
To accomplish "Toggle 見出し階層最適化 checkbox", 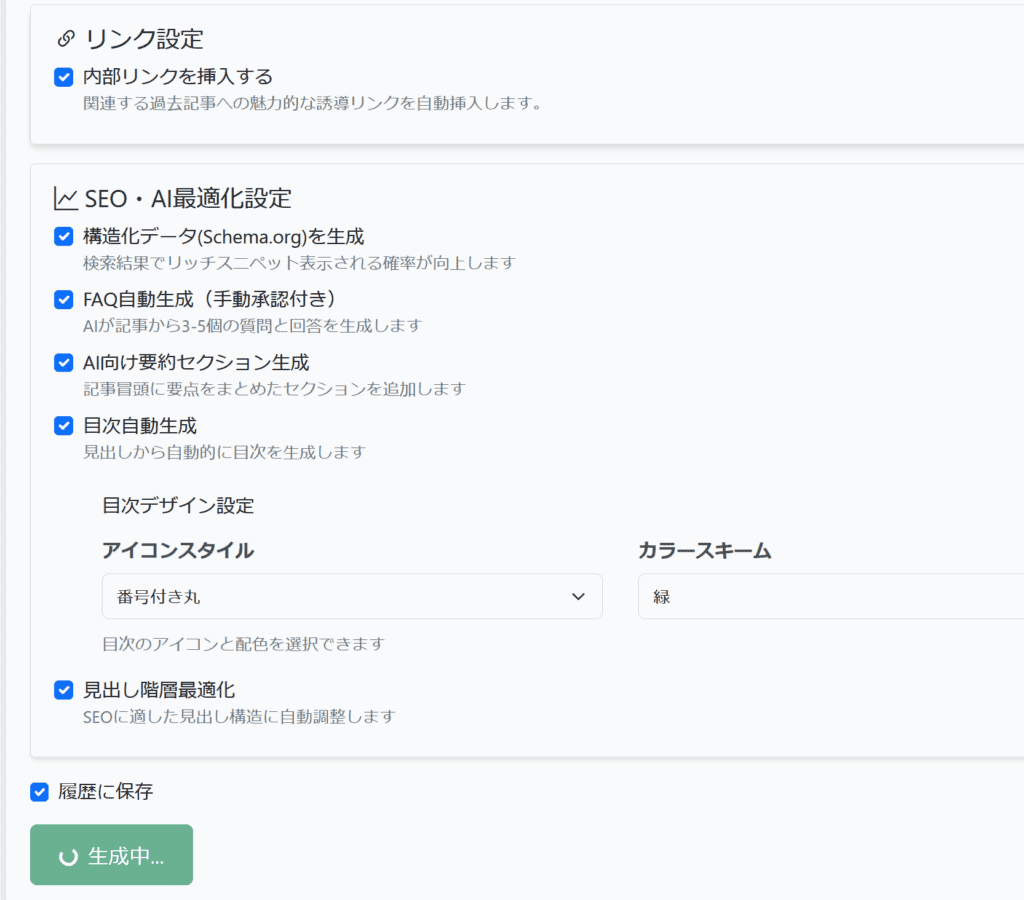I will (x=63, y=690).
